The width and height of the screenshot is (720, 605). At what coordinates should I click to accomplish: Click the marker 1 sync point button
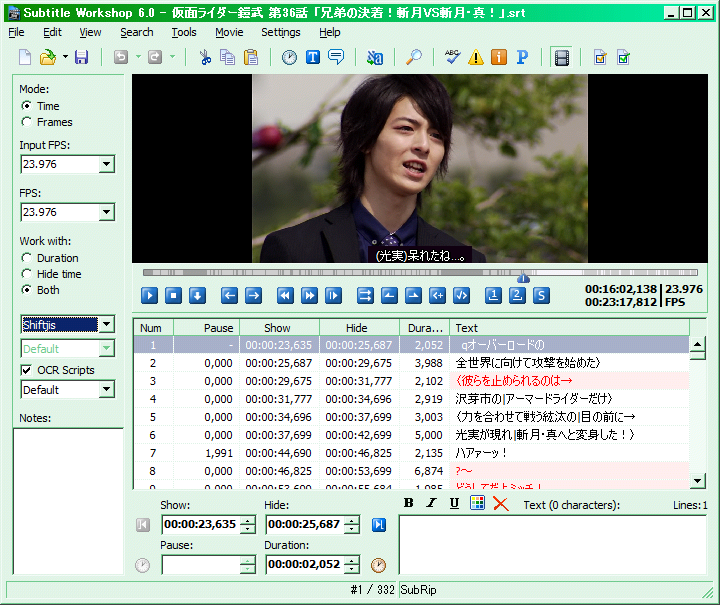click(494, 296)
